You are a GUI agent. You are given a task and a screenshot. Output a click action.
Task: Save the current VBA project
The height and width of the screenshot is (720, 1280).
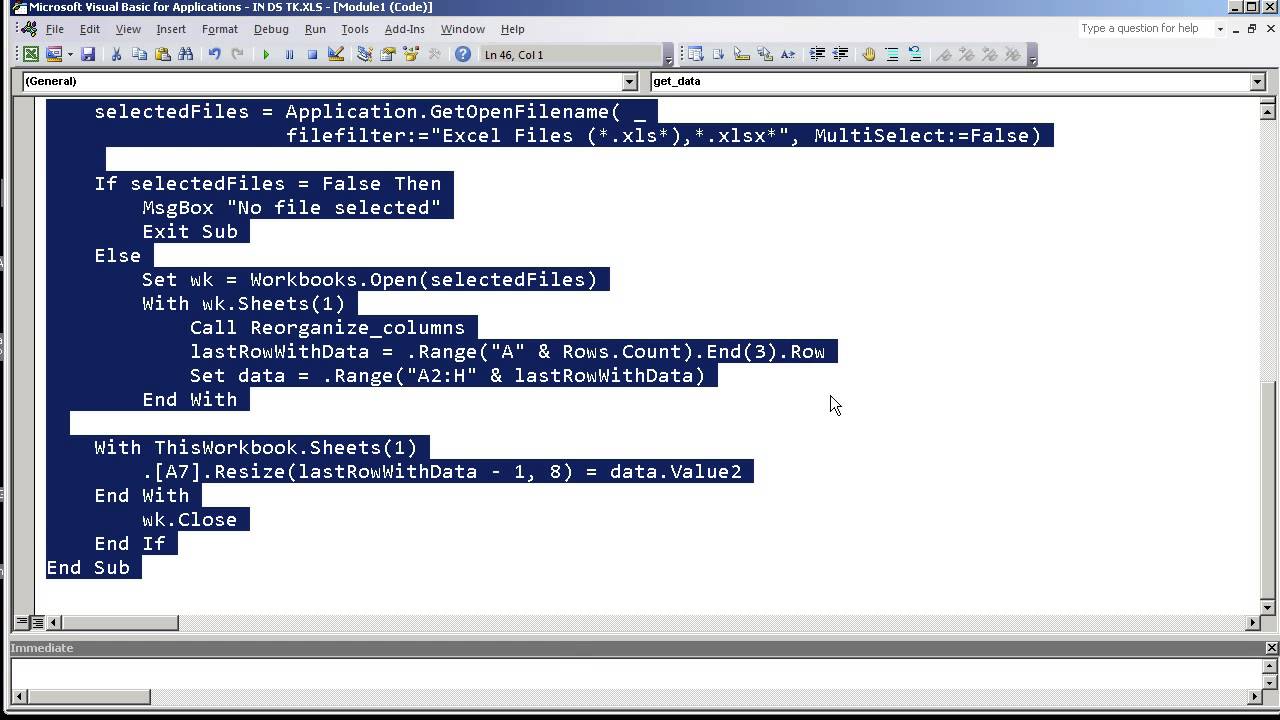88,54
